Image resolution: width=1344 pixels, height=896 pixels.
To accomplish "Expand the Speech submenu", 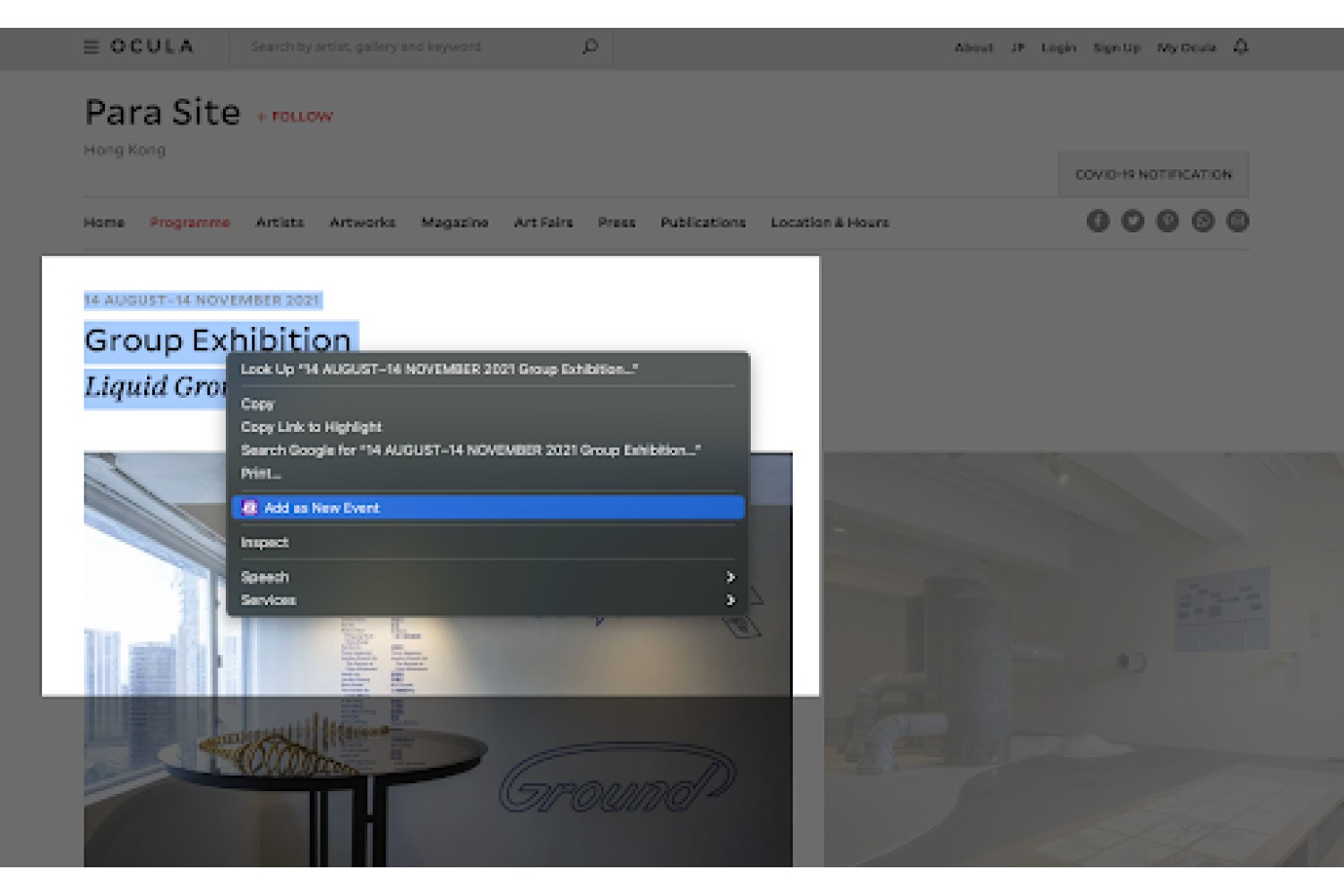I will [x=488, y=577].
